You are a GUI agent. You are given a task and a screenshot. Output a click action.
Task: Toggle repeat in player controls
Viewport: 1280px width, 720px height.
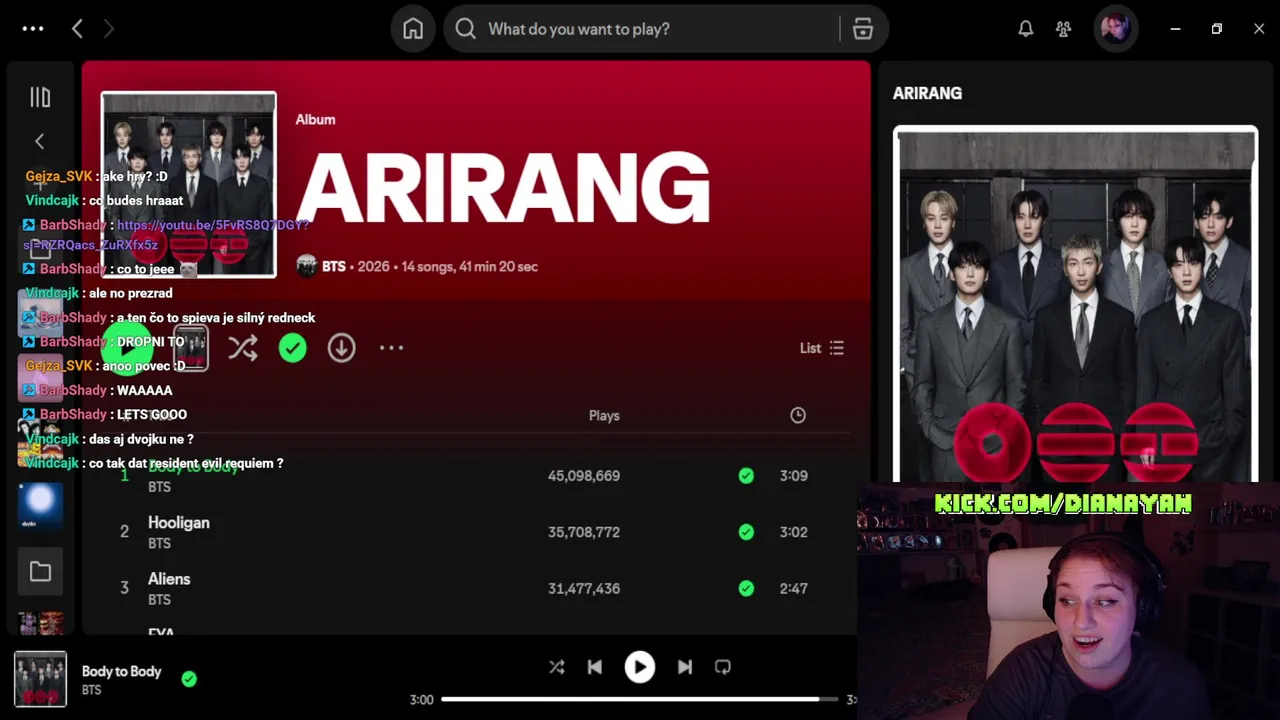point(723,667)
